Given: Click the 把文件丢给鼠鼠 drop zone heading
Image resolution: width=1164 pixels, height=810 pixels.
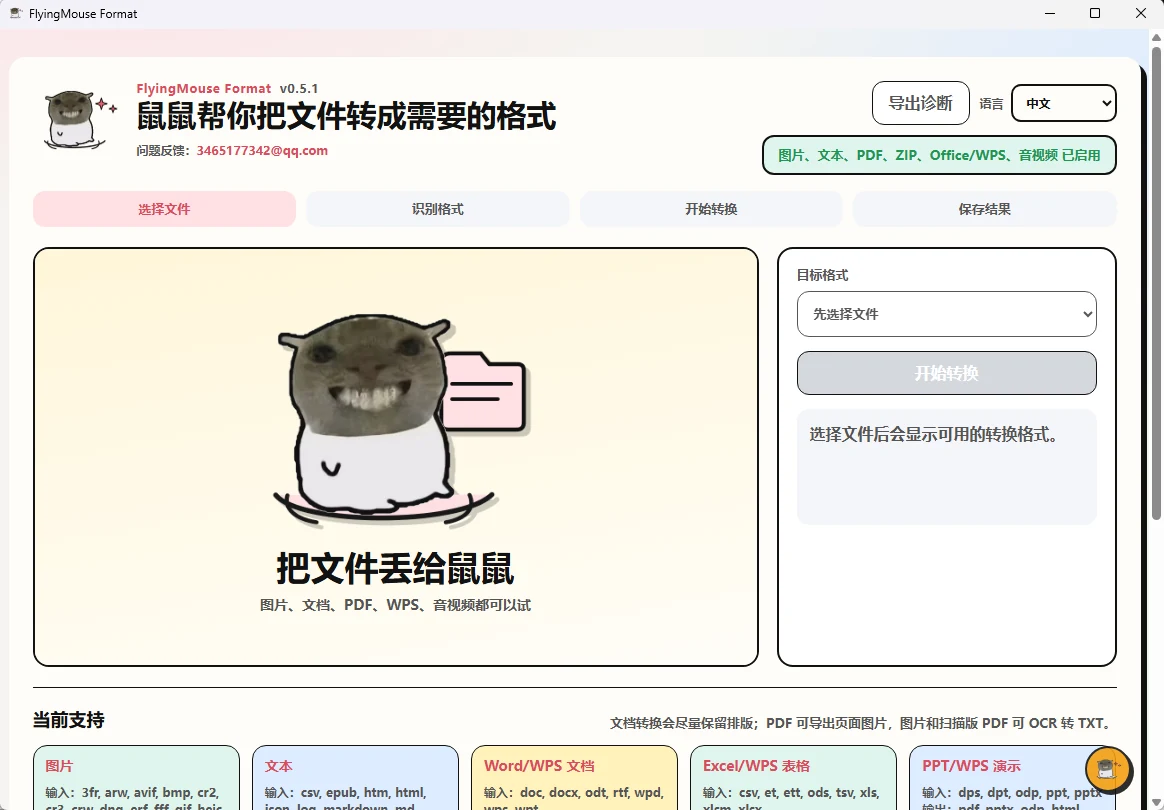Looking at the screenshot, I should coord(395,569).
